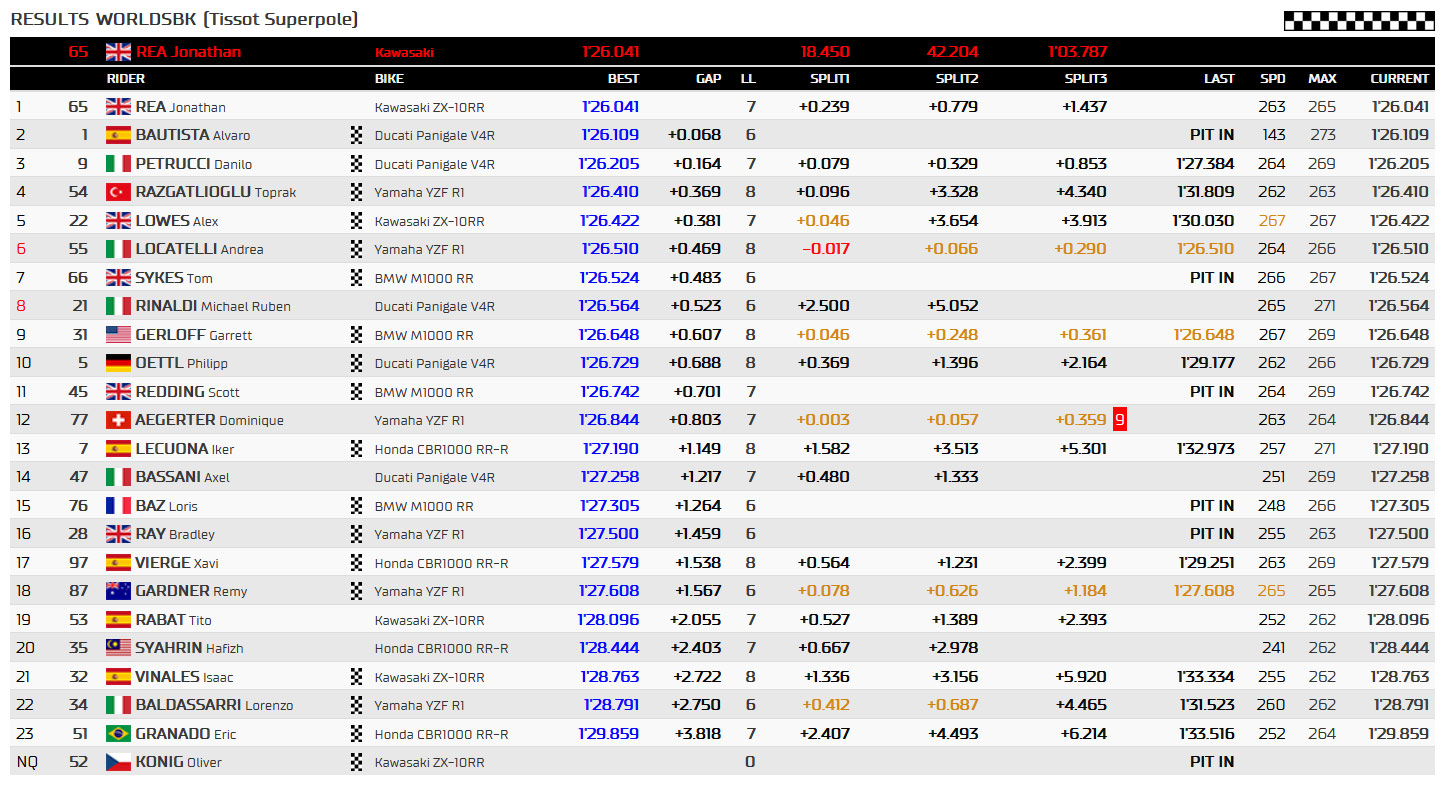Click the red 9 badge in AEGERTER row
The width and height of the screenshot is (1454, 792).
point(1120,420)
